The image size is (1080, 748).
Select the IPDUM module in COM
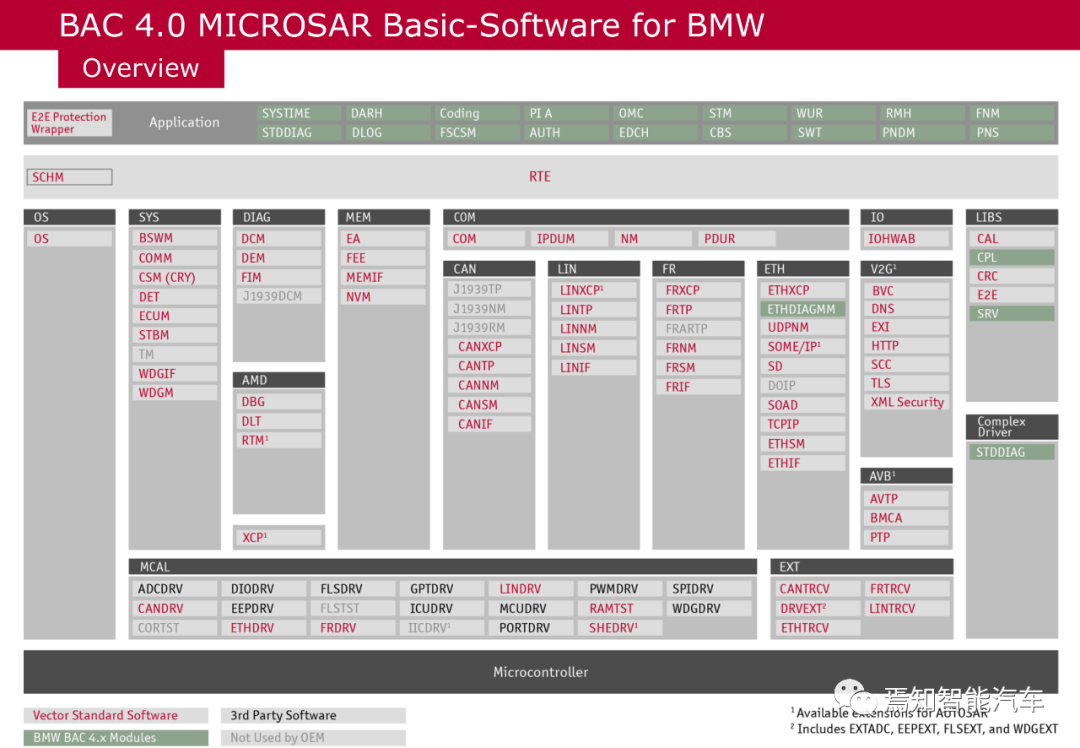click(570, 238)
